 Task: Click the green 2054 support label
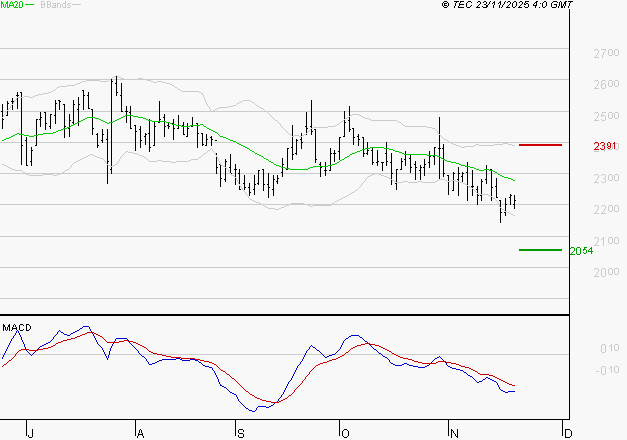581,251
